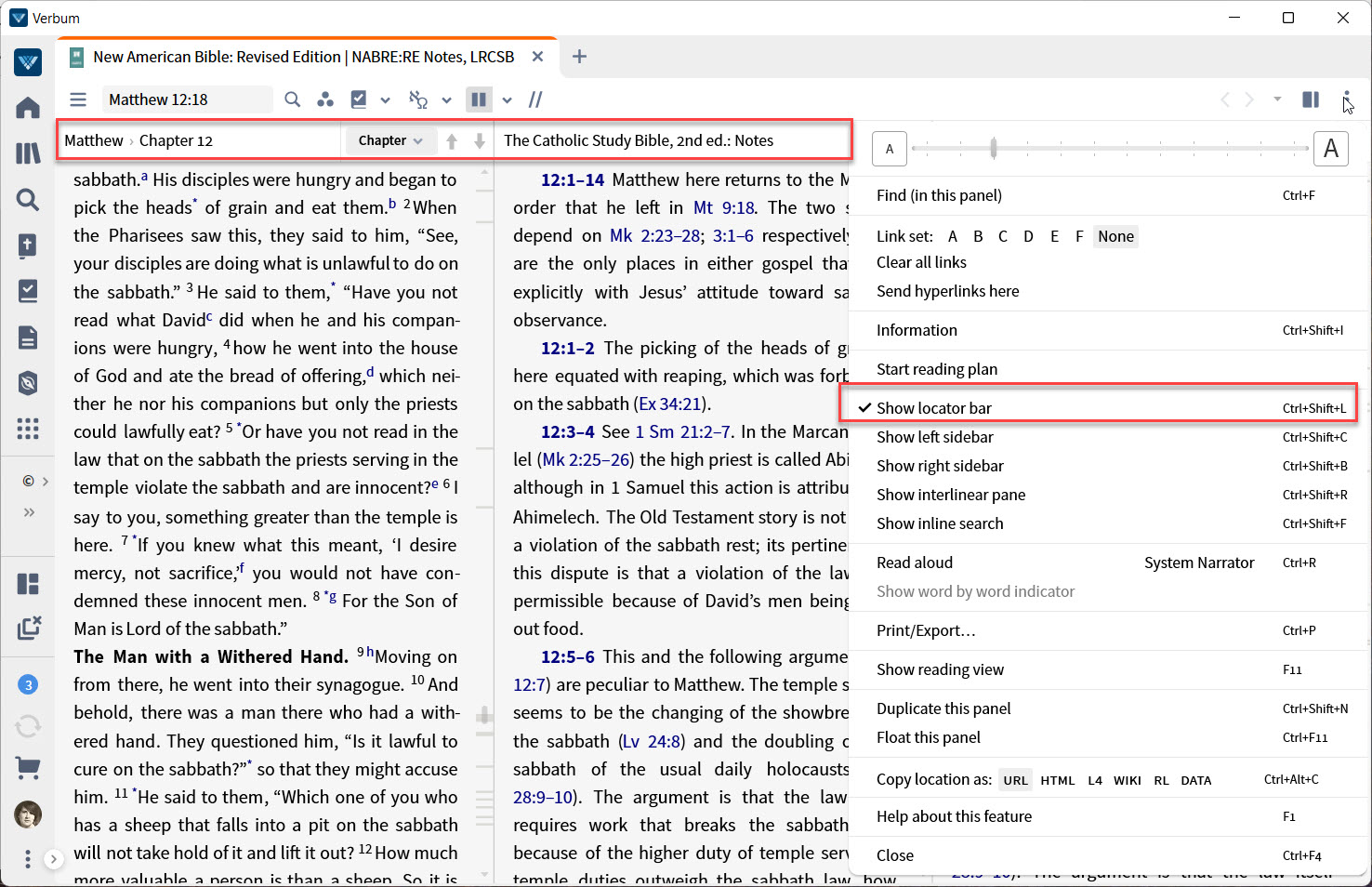
Task: Add a new tab with plus button
Action: point(579,57)
